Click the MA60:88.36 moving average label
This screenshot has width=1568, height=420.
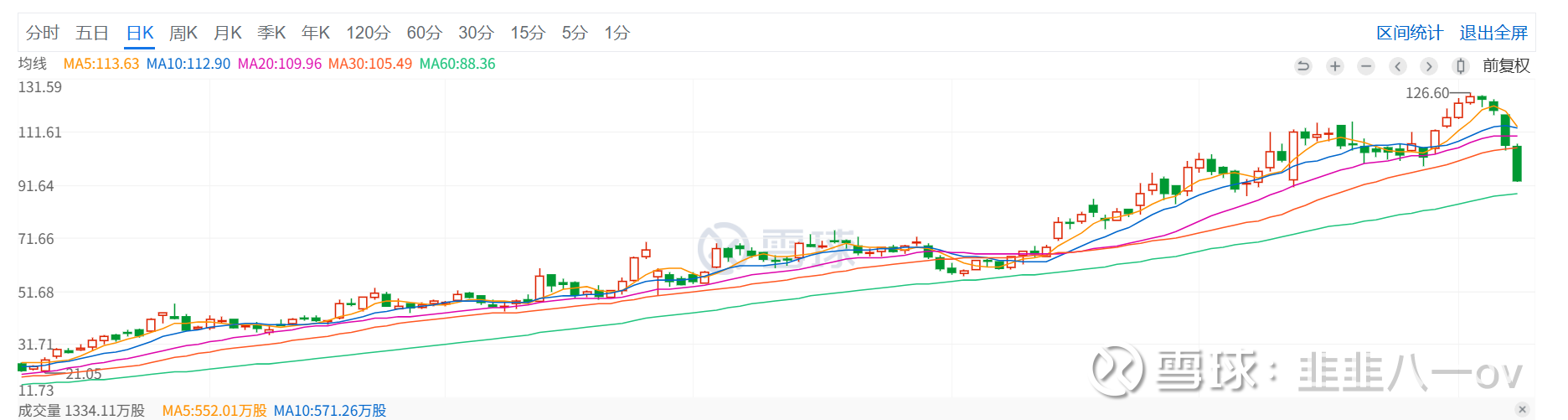[x=457, y=64]
